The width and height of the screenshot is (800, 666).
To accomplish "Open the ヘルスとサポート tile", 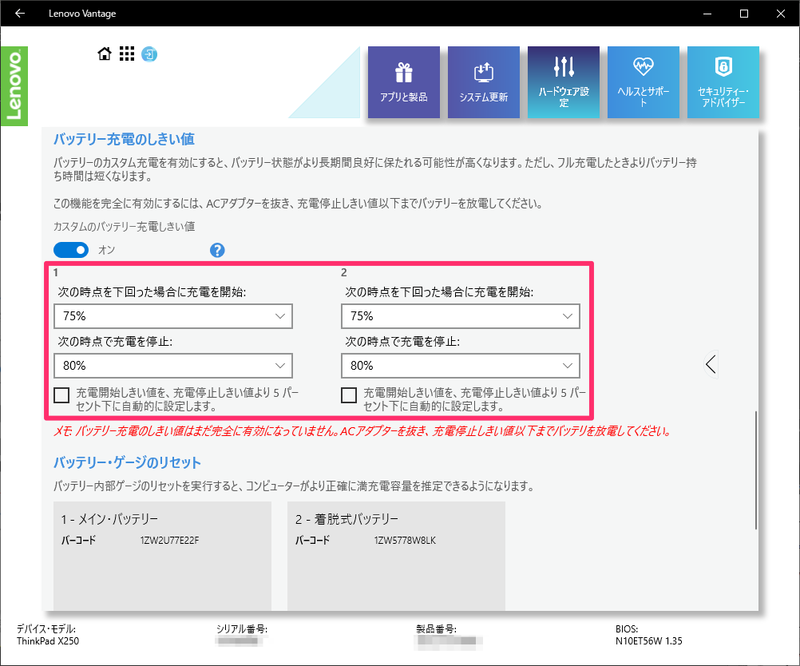I will point(643,82).
